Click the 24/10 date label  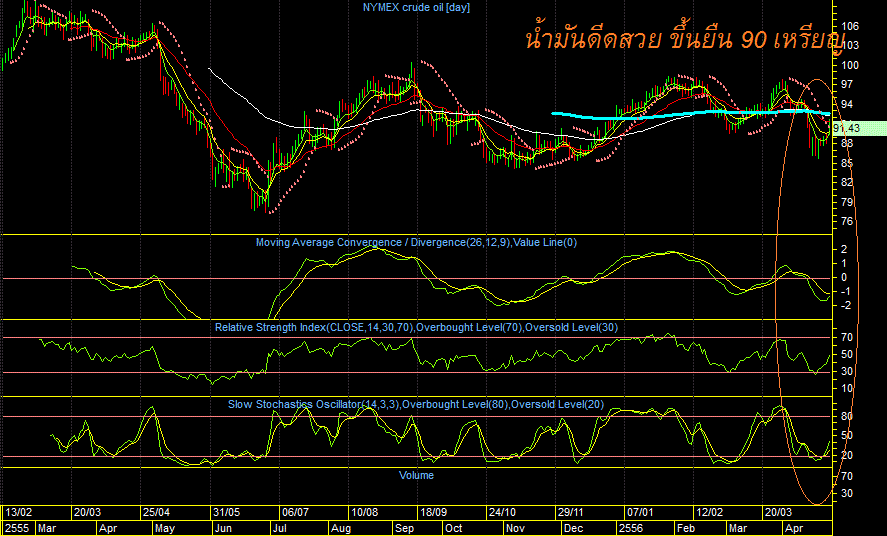point(502,512)
